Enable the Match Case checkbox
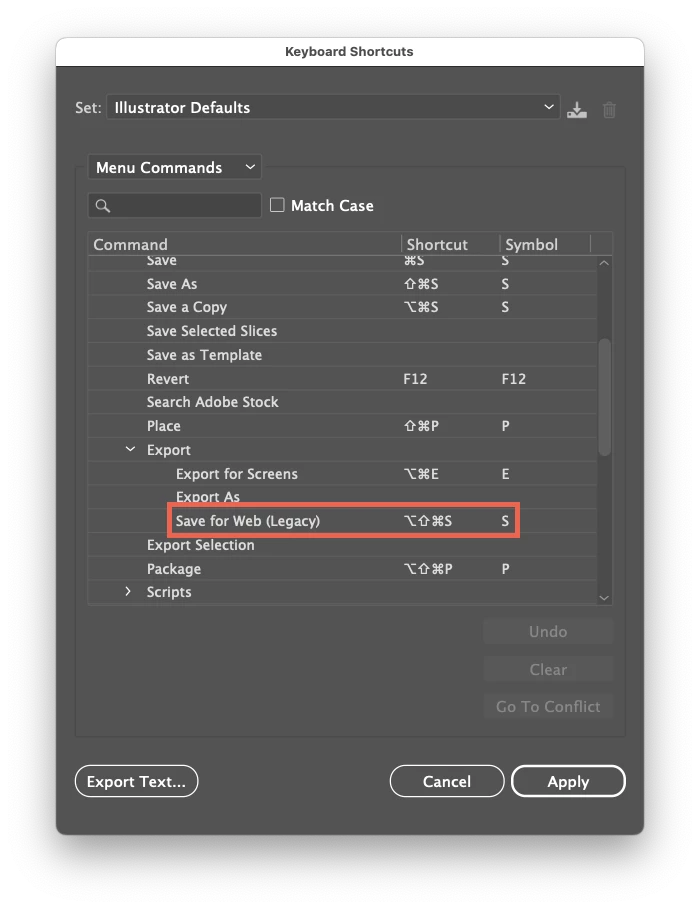The image size is (700, 909). [277, 205]
